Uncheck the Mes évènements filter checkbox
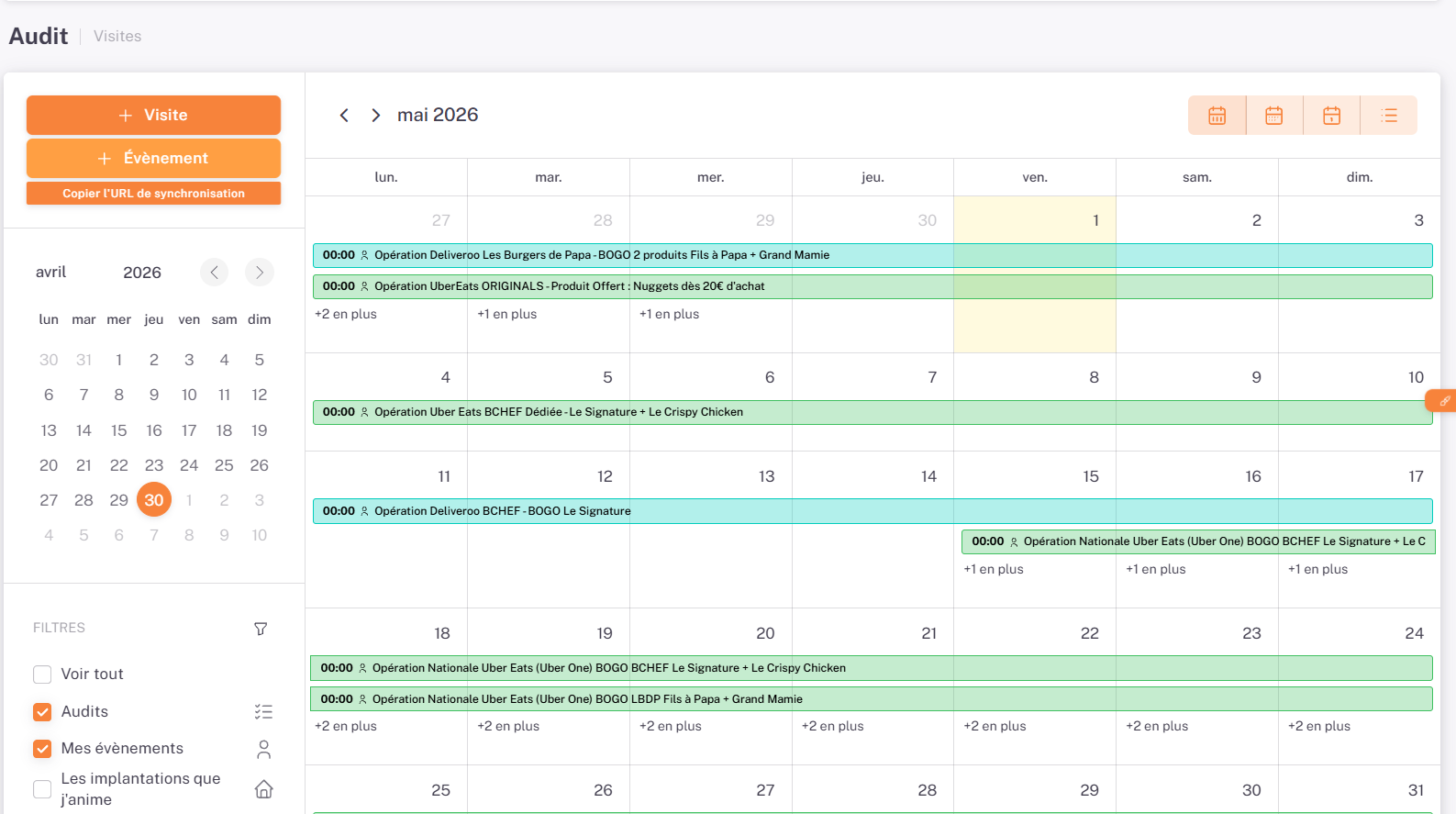 click(42, 749)
